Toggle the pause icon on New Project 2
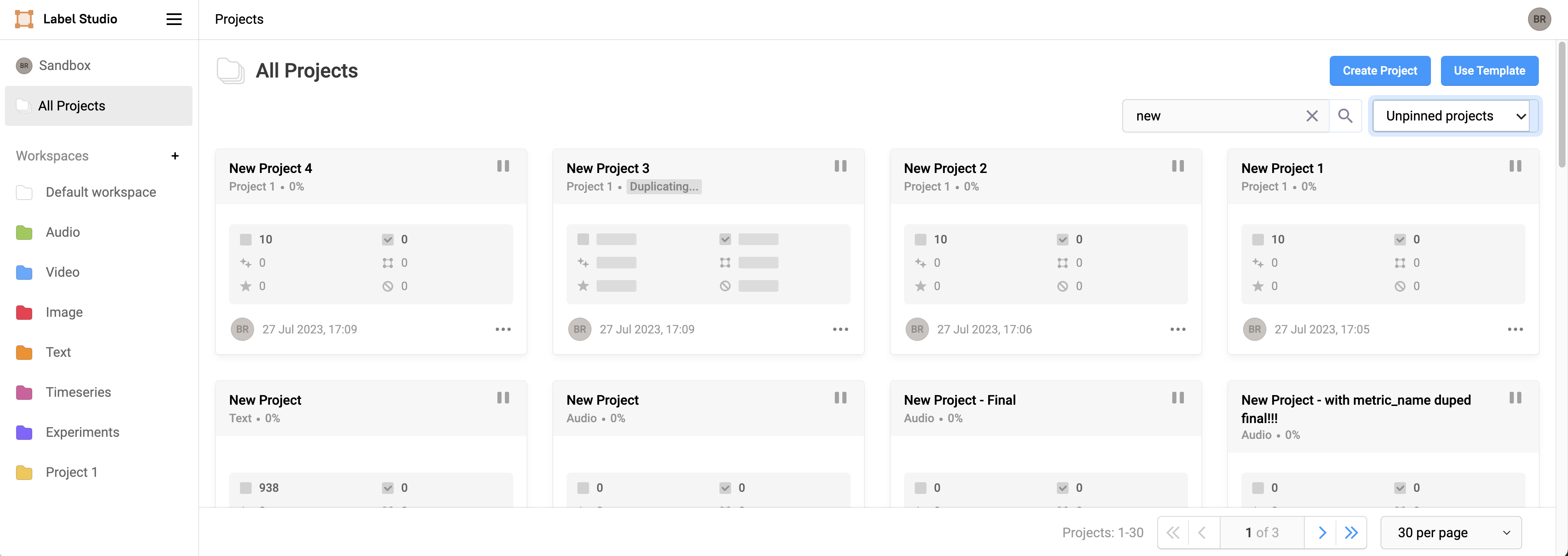The image size is (1568, 556). (x=1178, y=166)
